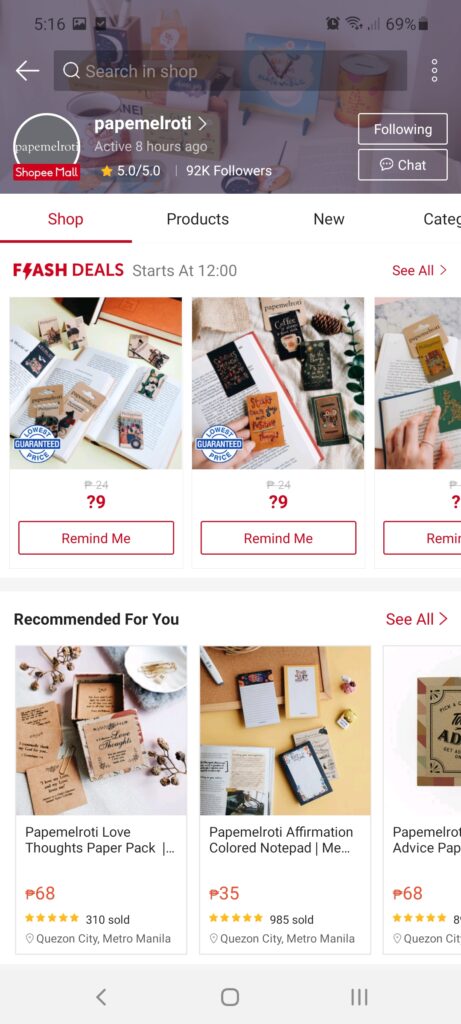461x1024 pixels.
Task: Expand papemelroti shop name chevron
Action: (x=203, y=123)
